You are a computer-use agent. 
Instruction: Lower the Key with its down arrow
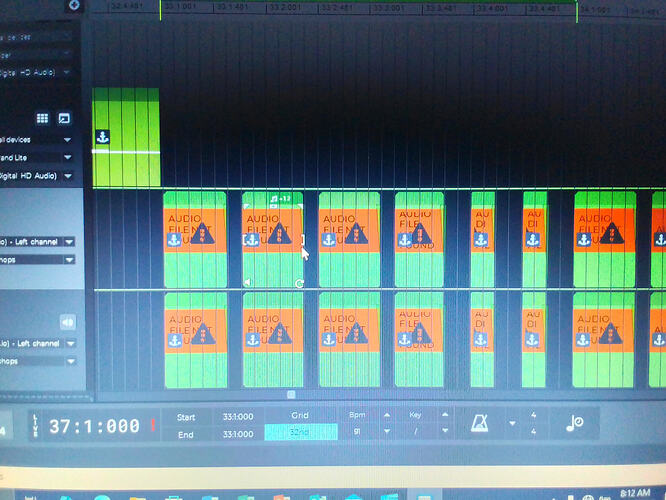[x=445, y=430]
